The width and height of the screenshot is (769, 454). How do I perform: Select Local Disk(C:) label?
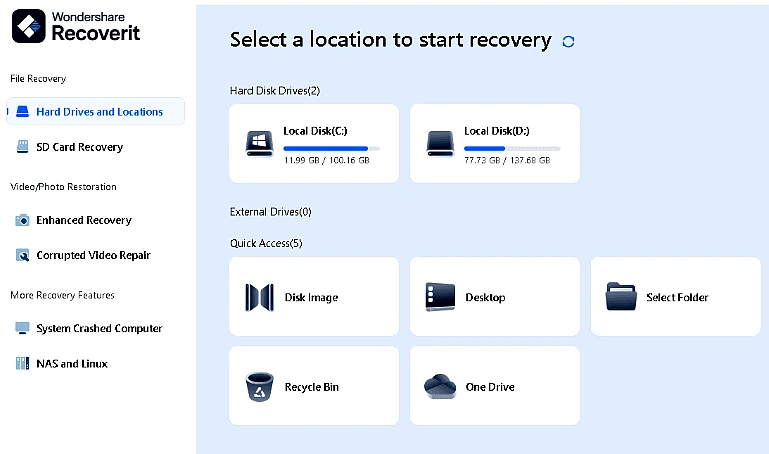tap(315, 131)
